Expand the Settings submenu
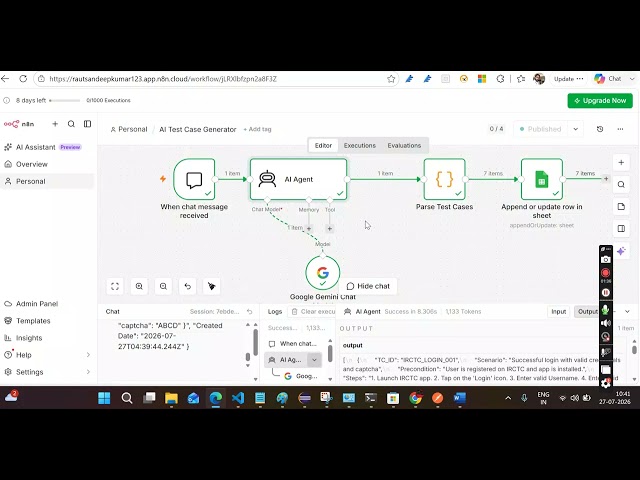640x480 pixels. click(88, 372)
